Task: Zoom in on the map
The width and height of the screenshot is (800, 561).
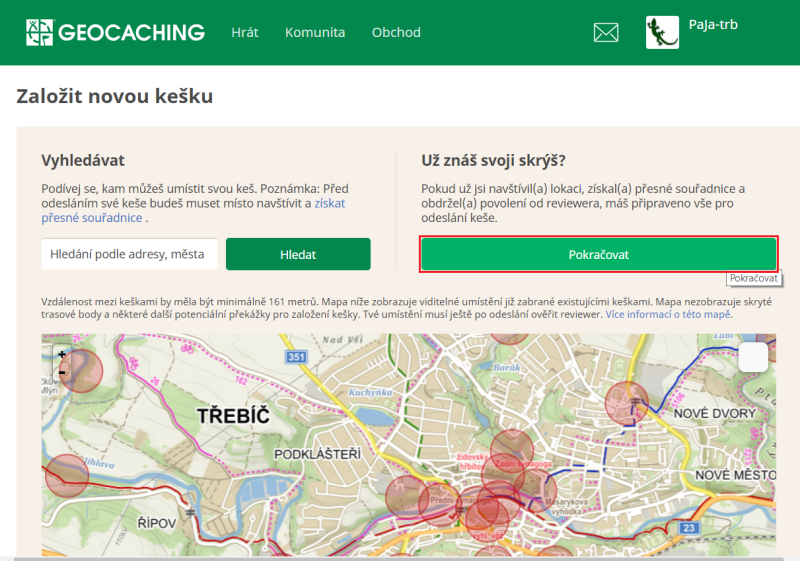Action: (x=62, y=354)
